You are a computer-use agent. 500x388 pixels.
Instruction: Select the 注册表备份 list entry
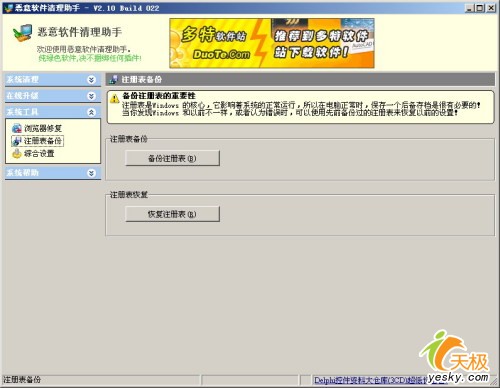click(x=43, y=141)
